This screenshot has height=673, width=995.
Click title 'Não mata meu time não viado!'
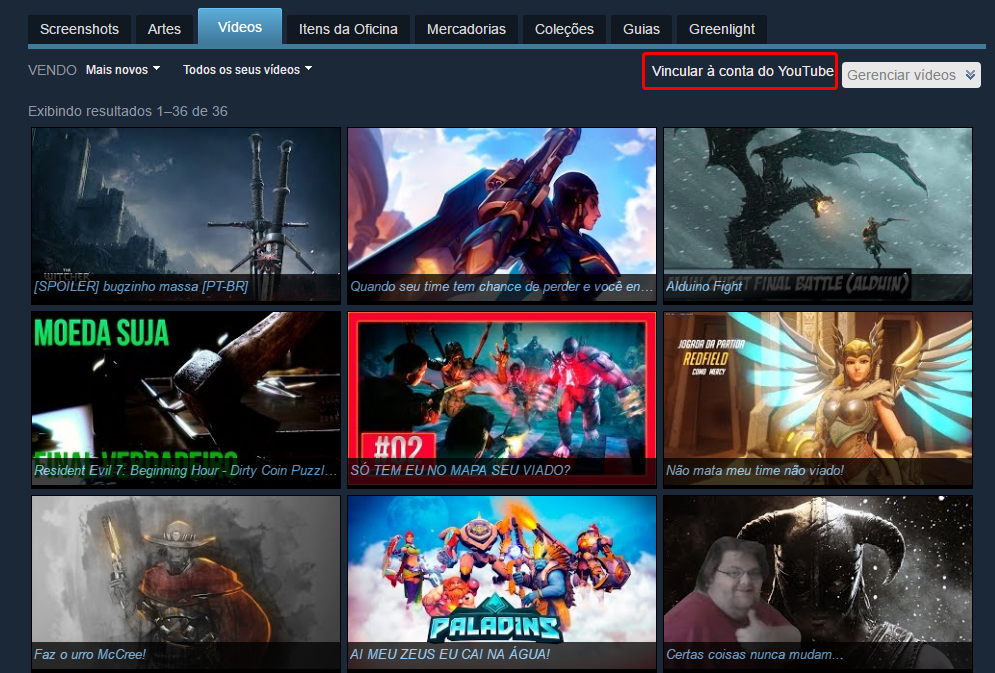(x=754, y=471)
